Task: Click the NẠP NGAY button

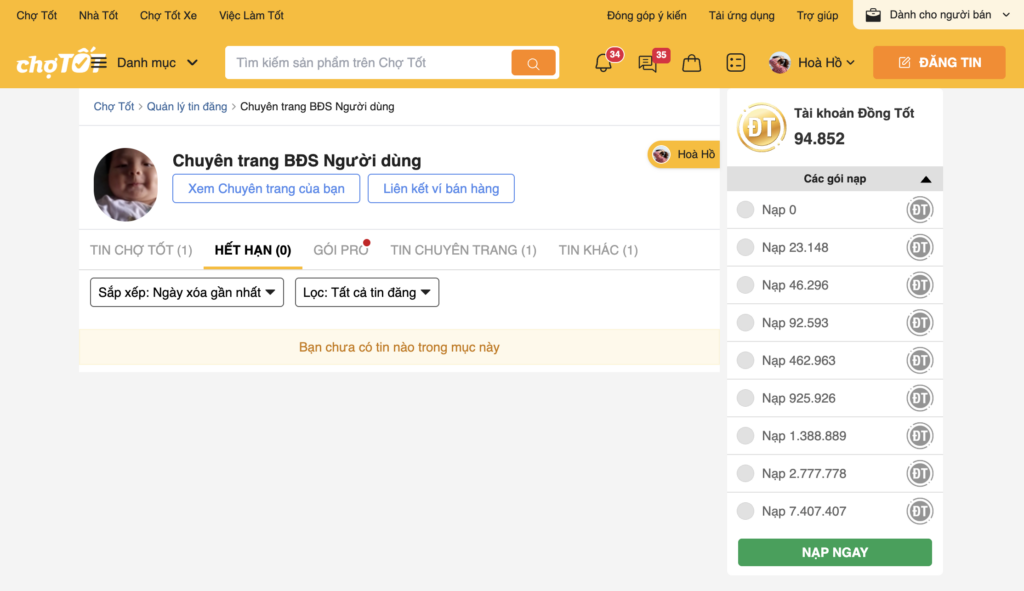Action: pos(834,552)
